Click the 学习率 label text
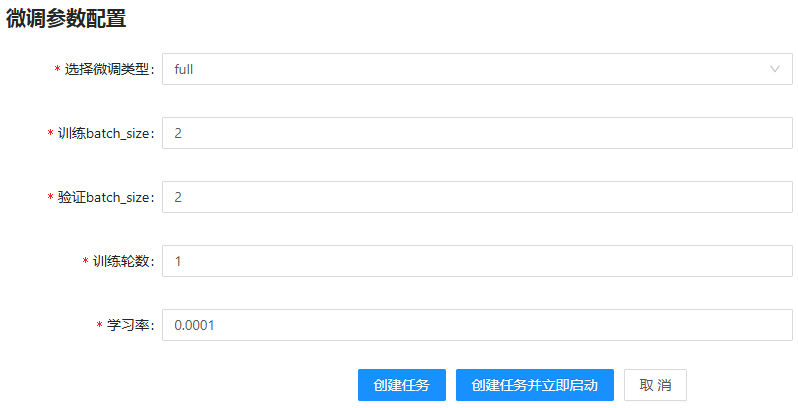This screenshot has width=798, height=408. click(x=130, y=325)
